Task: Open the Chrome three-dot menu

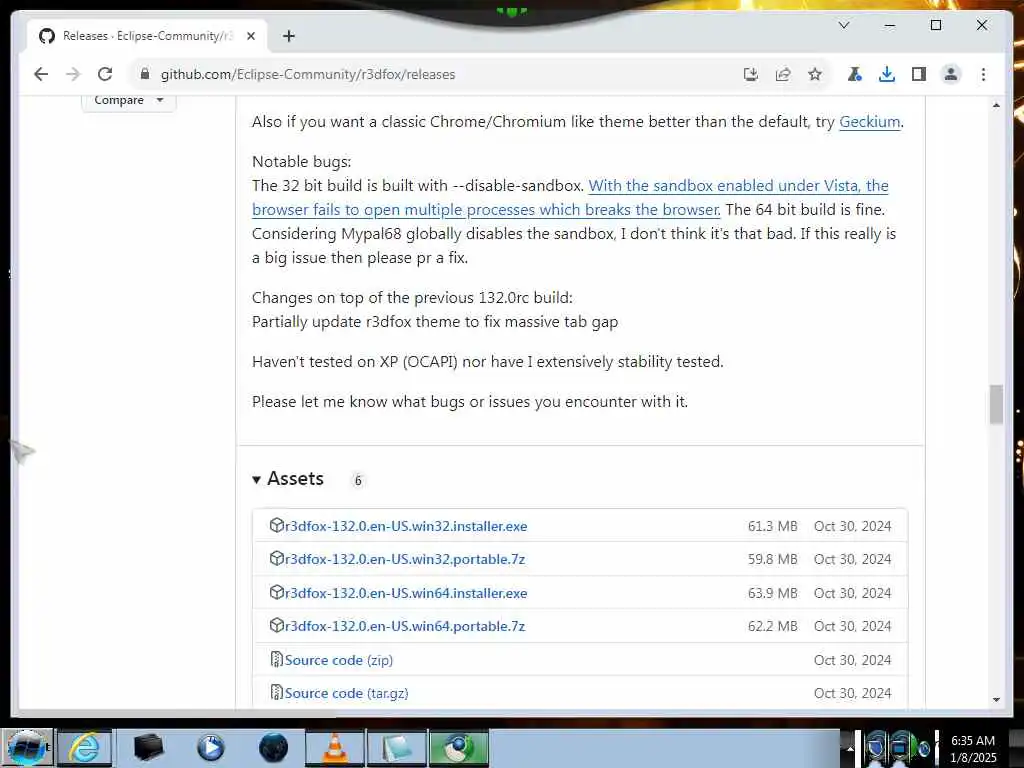Action: pos(984,74)
